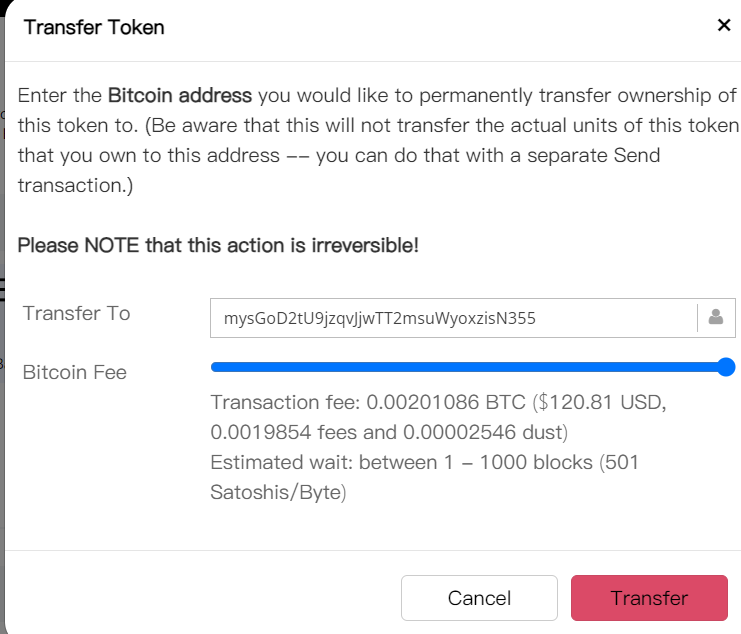Click the "Transfer Token" dialog title
Viewport: 741px width, 634px height.
(94, 27)
